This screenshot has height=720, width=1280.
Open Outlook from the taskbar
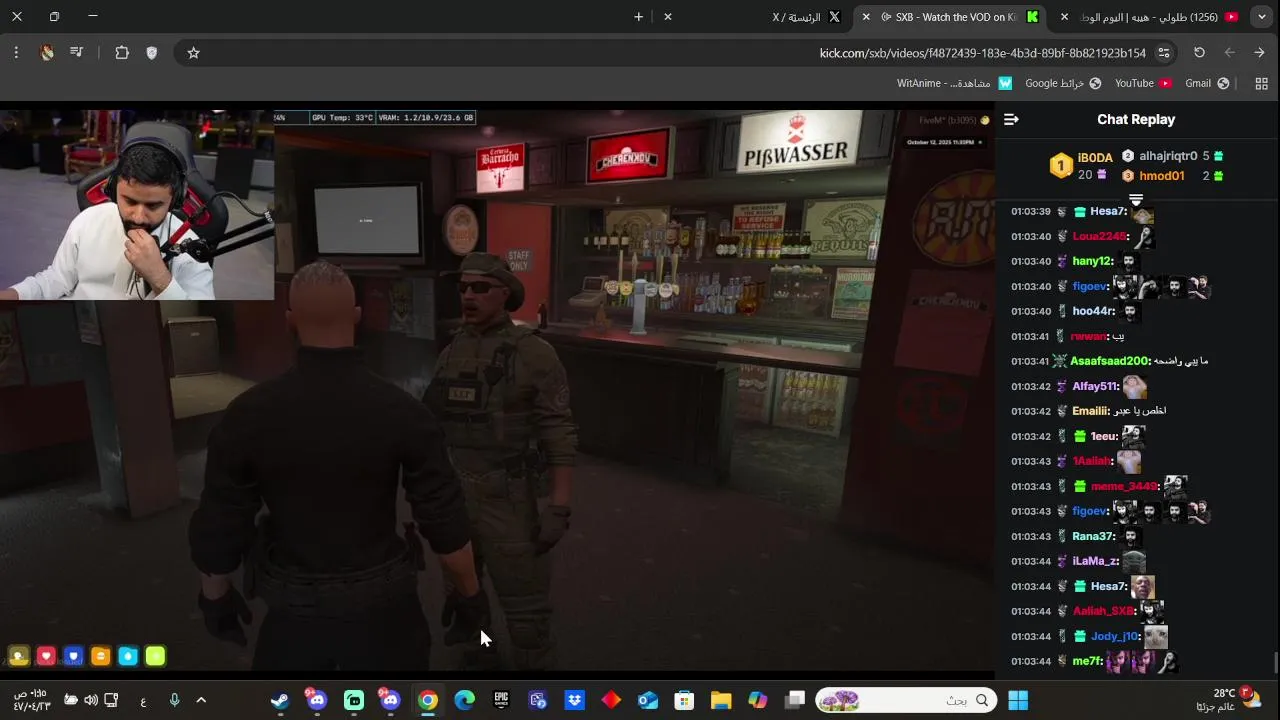648,701
